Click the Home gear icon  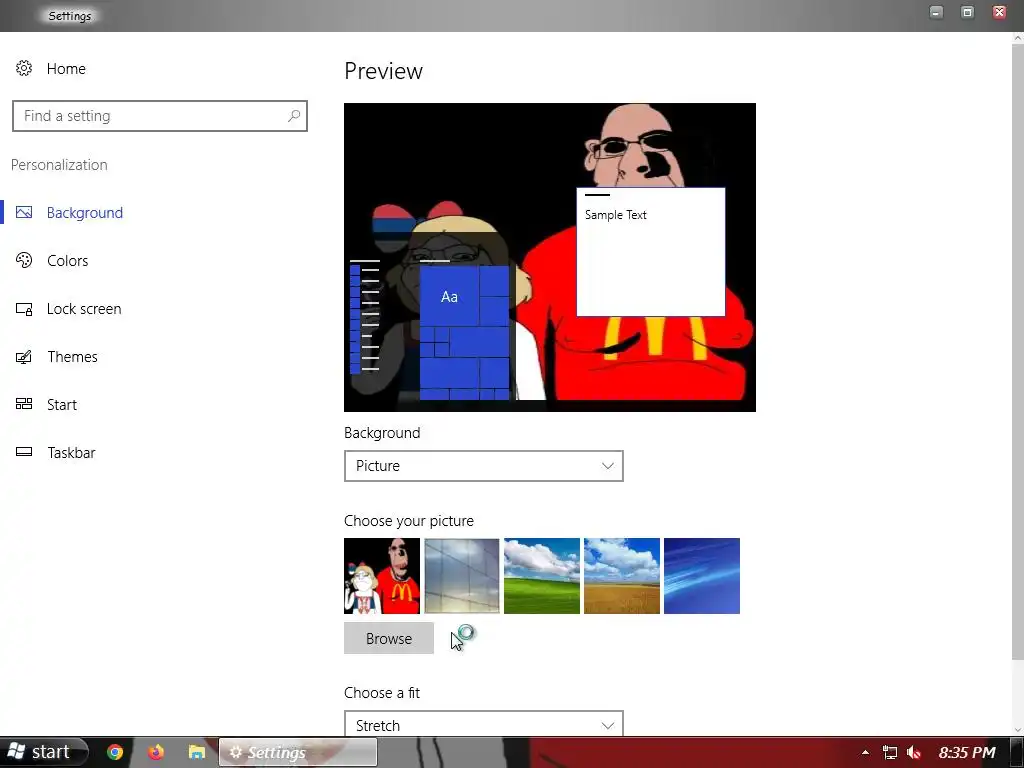(x=24, y=68)
